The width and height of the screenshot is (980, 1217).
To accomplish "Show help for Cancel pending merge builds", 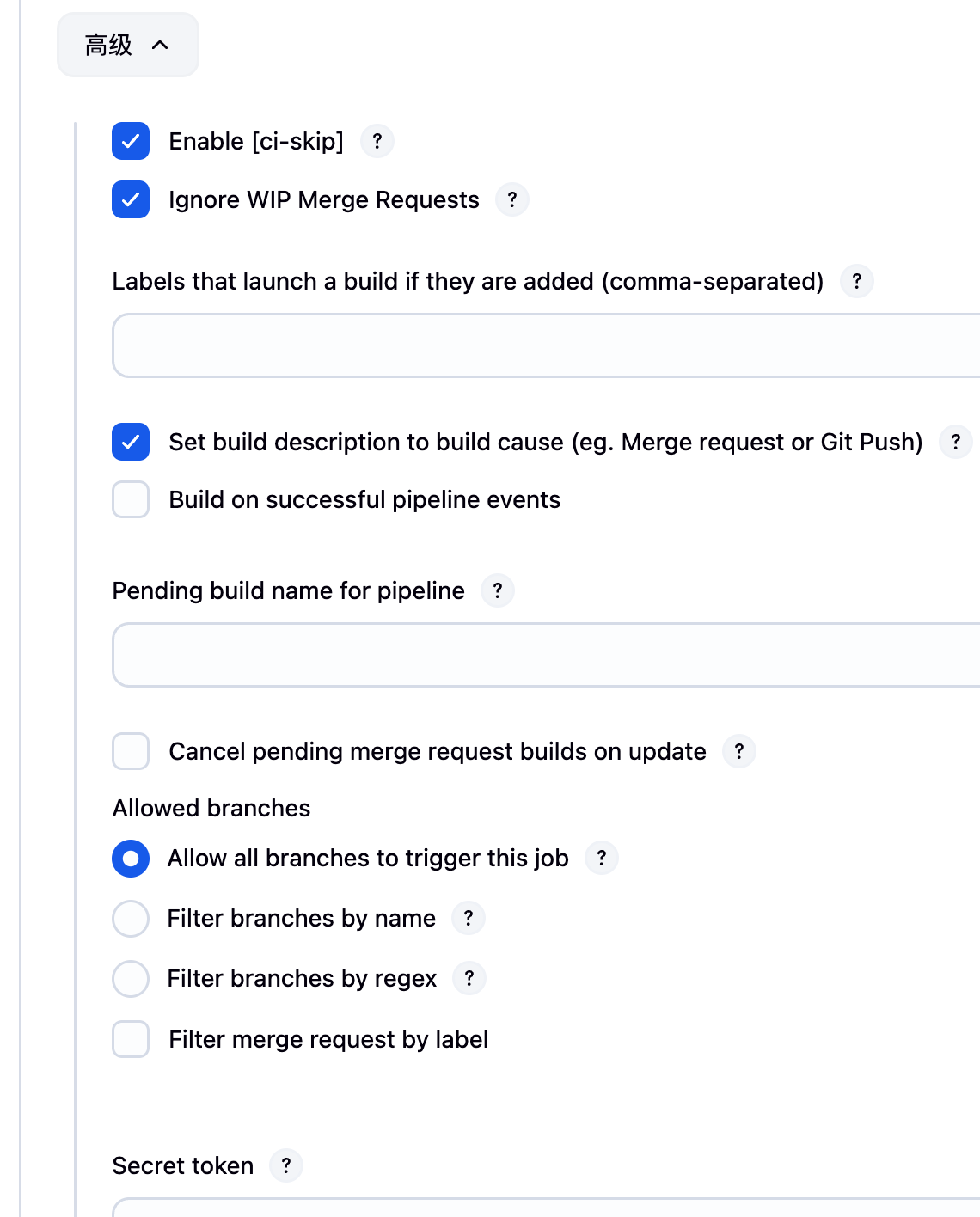I will pyautogui.click(x=739, y=751).
